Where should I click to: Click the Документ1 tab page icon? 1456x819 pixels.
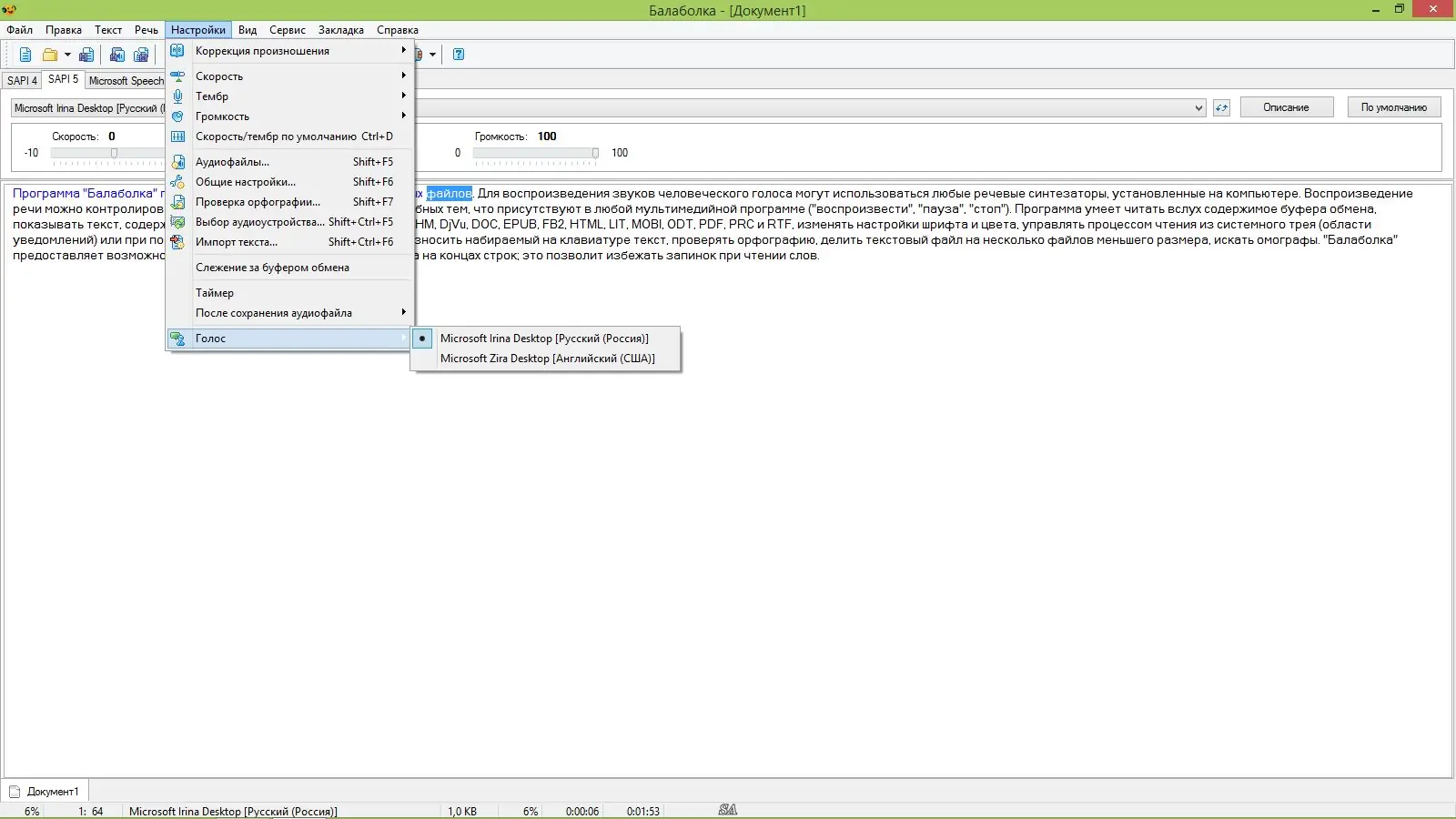click(15, 792)
